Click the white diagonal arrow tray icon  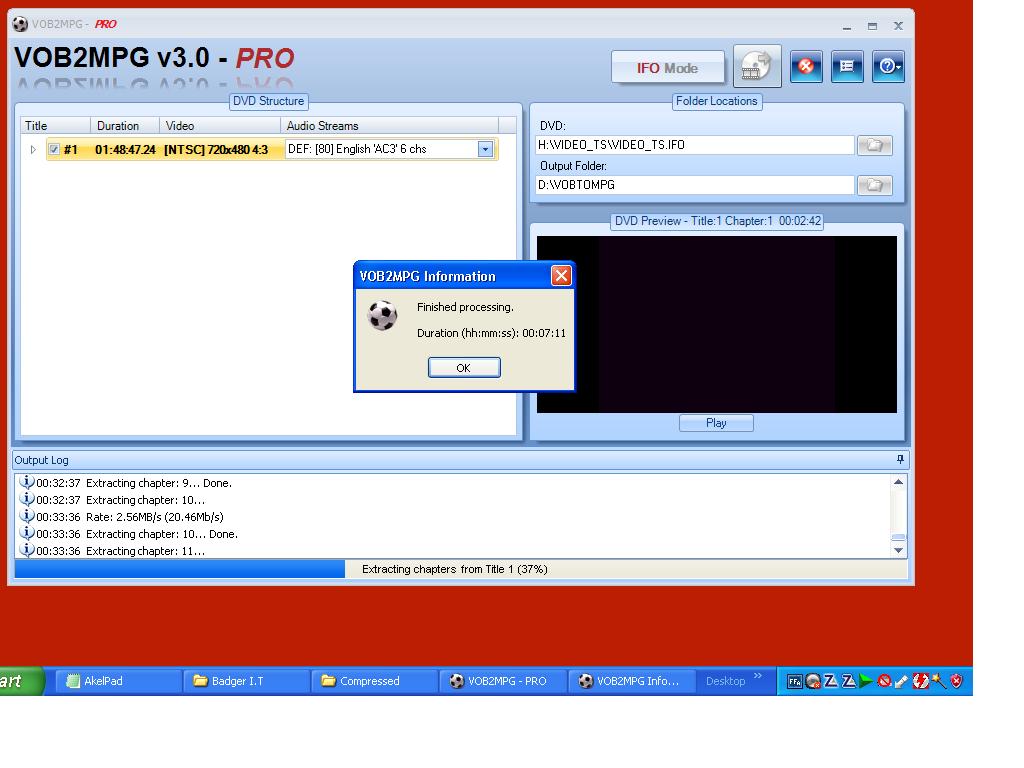click(x=902, y=682)
